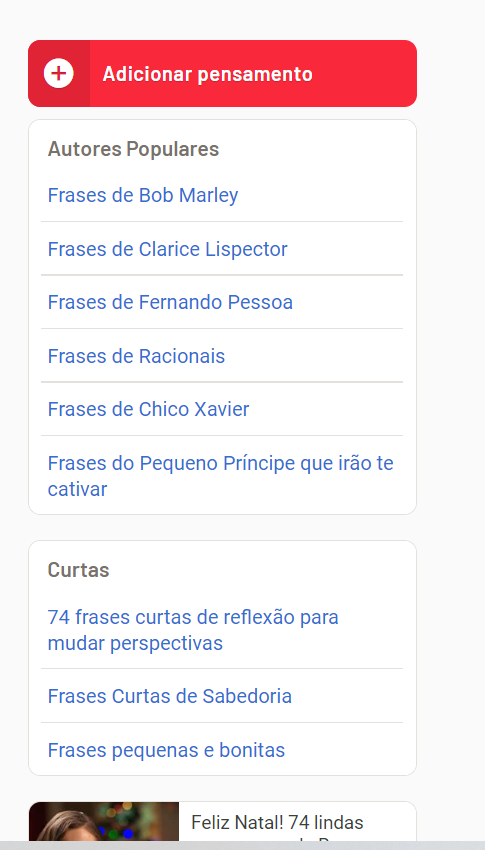
Task: Click the Curtas section heading
Action: coord(79,570)
